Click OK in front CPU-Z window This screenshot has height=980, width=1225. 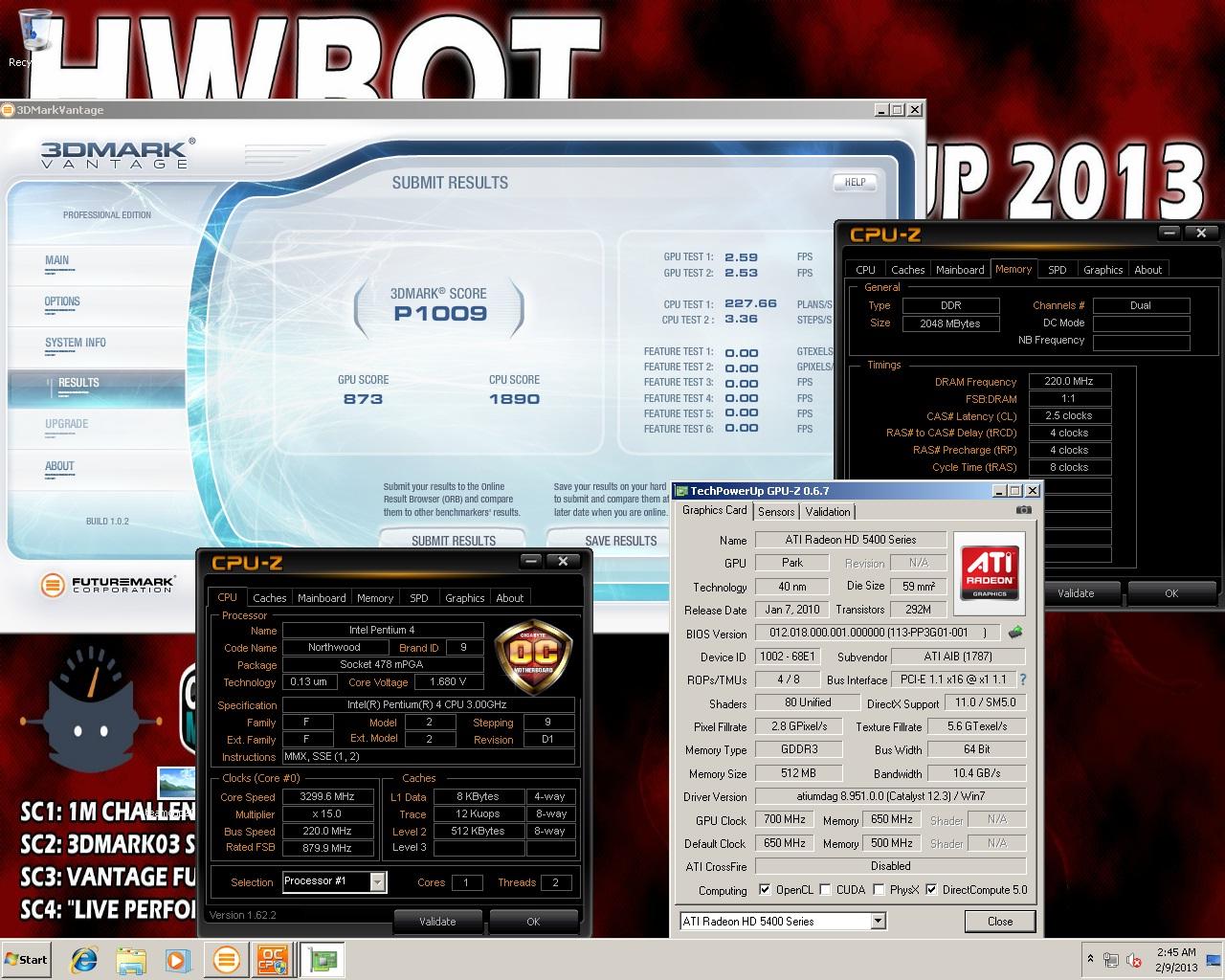pos(533,922)
